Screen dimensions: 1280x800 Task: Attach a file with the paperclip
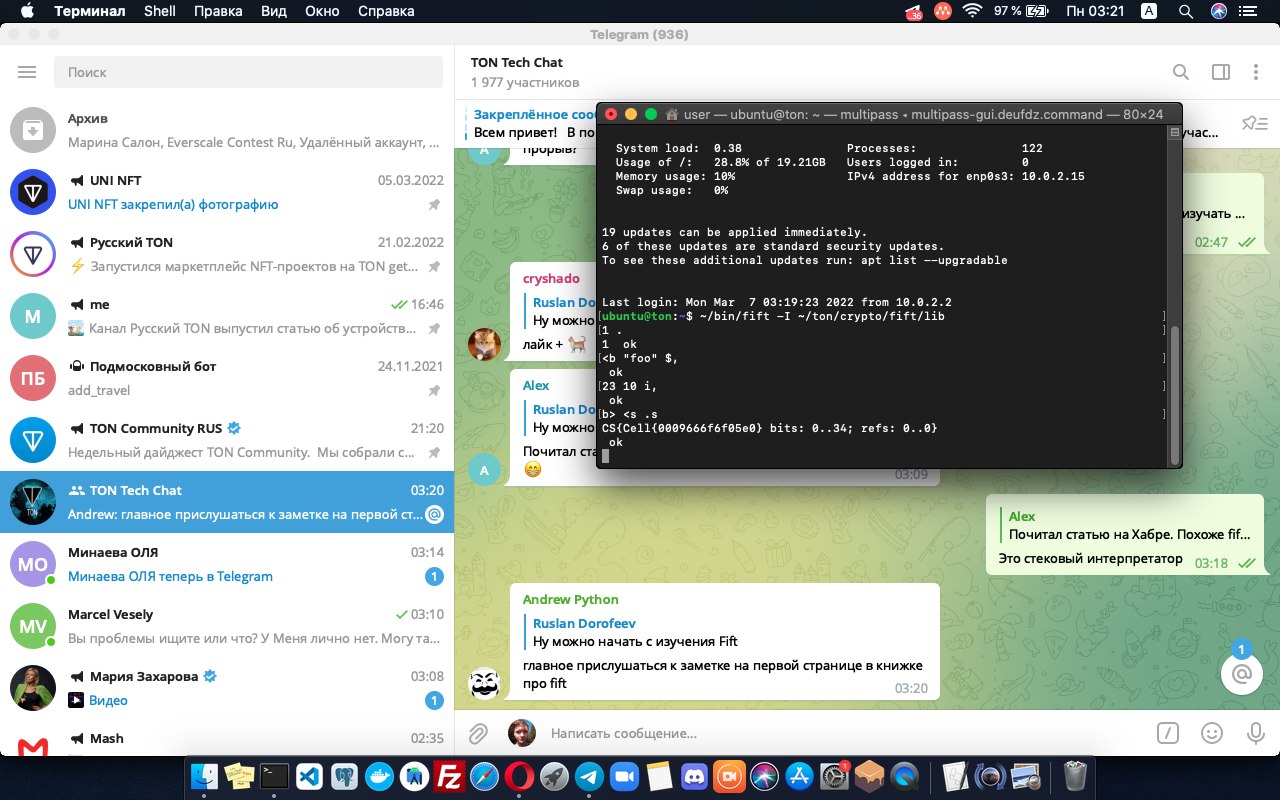click(x=479, y=733)
